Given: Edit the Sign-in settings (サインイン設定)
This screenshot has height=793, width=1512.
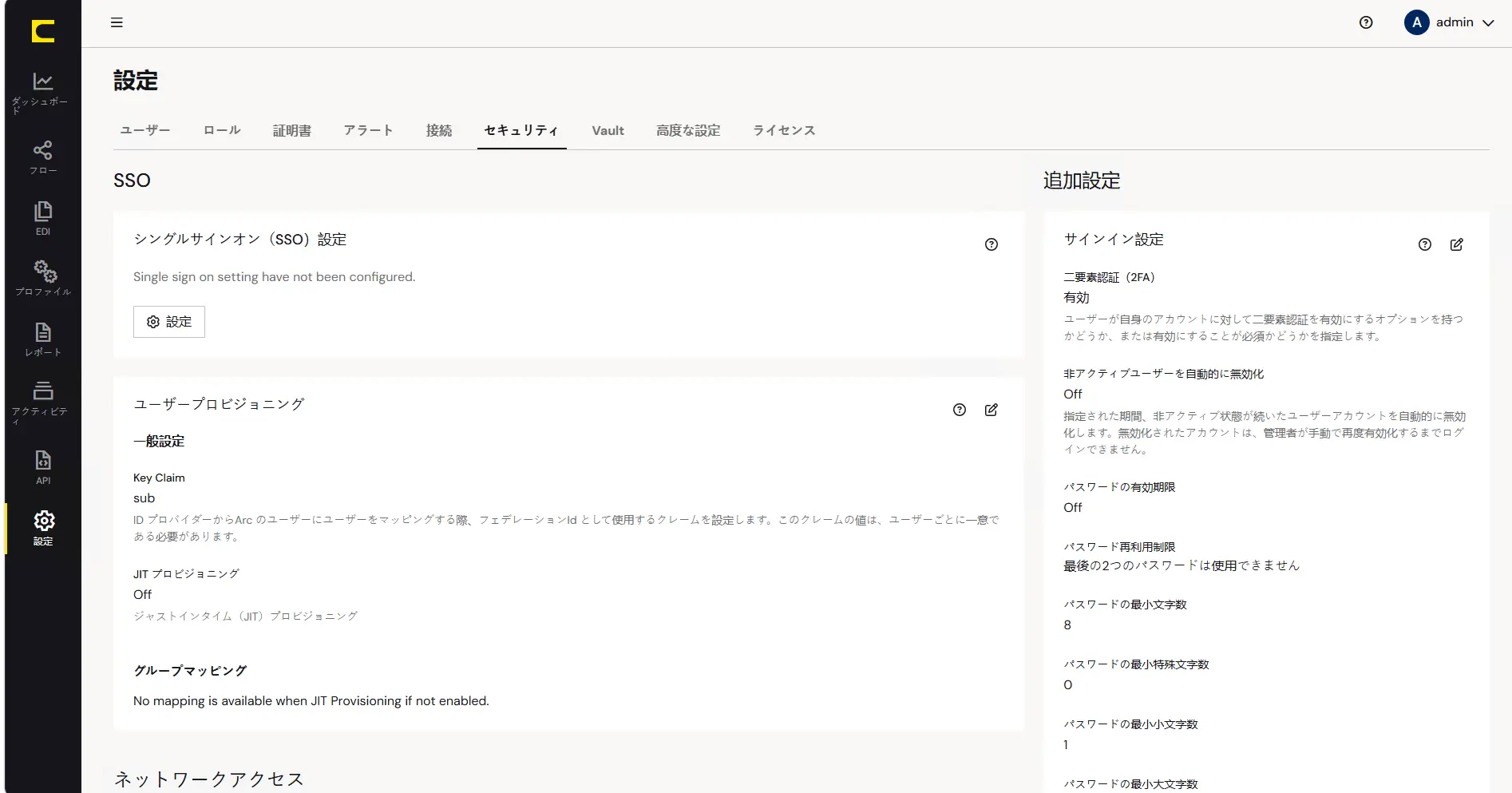Looking at the screenshot, I should click(1457, 244).
